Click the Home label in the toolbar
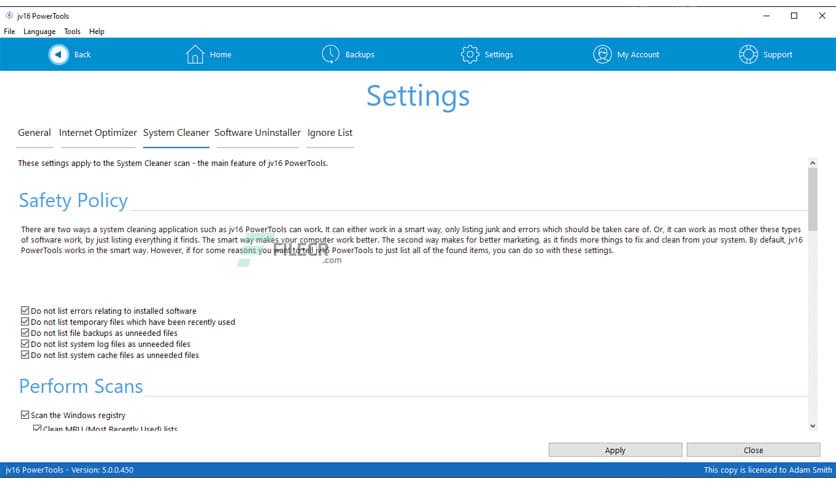This screenshot has height=484, width=836. [220, 54]
